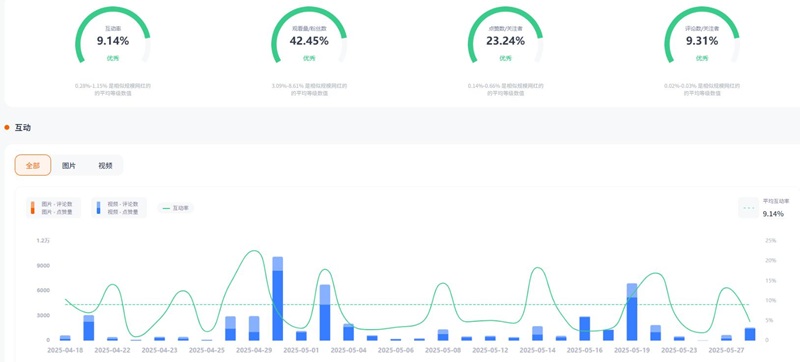
Task: Switch to the 图片 tab
Action: [x=69, y=165]
